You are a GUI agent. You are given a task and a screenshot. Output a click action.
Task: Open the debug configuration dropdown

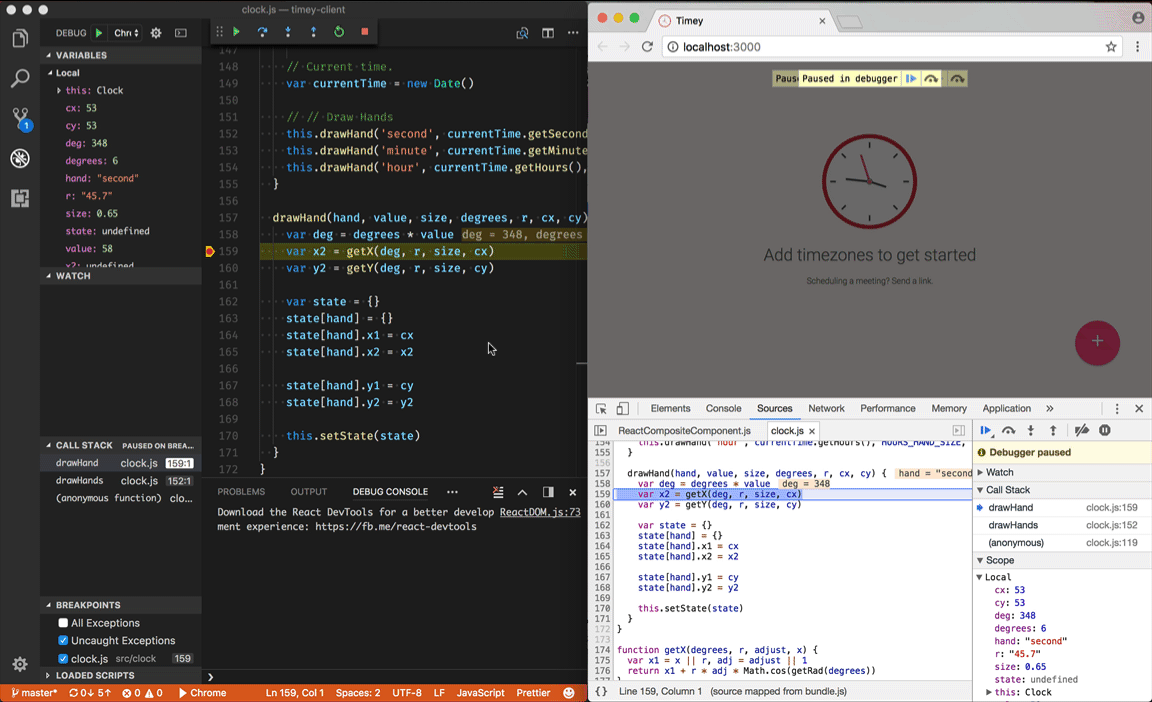click(x=126, y=33)
